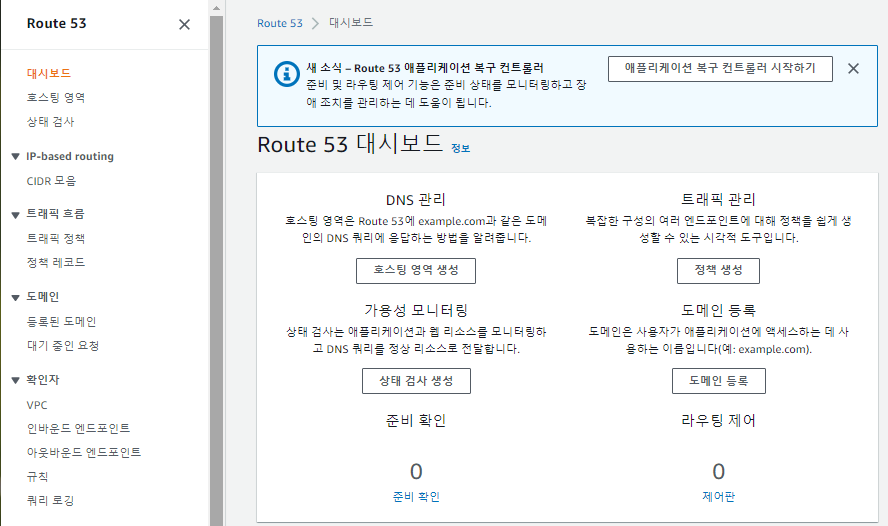The height and width of the screenshot is (526, 888).
Task: Click 애플리케이션 복구 컨트롤러 시작하기 button
Action: [720, 69]
